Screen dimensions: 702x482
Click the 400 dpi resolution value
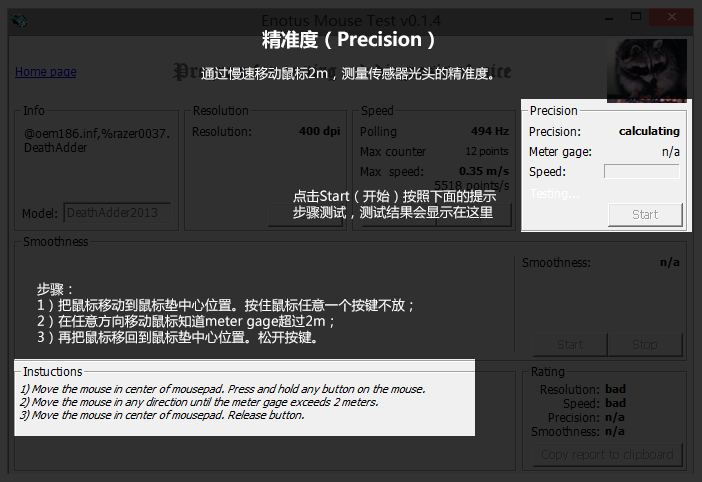pos(320,131)
